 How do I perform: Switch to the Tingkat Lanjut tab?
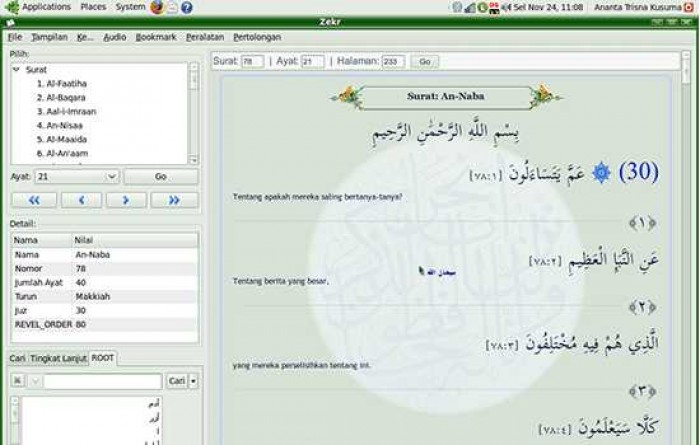click(x=58, y=358)
